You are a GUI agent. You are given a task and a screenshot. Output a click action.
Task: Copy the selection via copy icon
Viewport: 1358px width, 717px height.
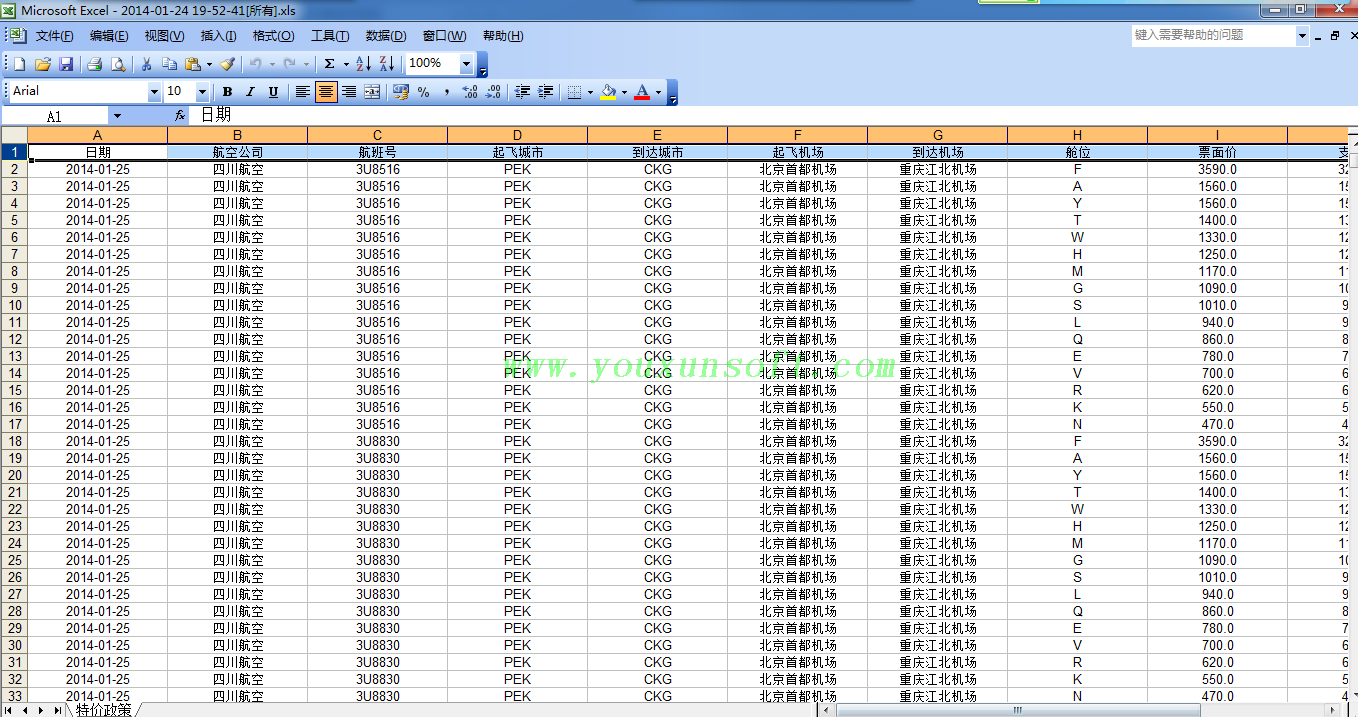click(x=170, y=64)
